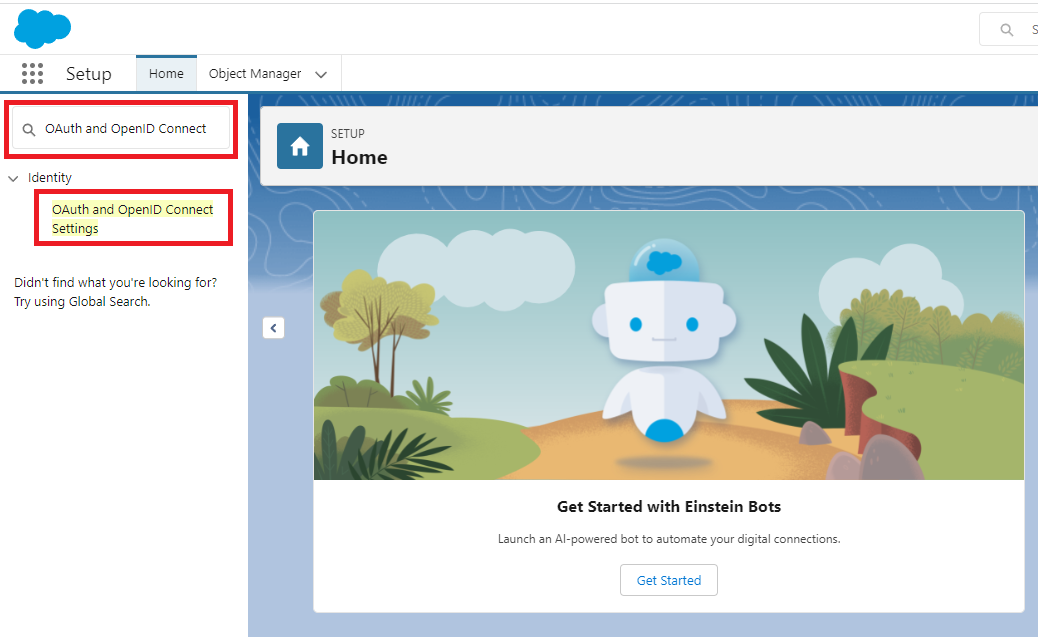Focus the Quick Find search field
This screenshot has height=637, width=1038.
click(130, 129)
